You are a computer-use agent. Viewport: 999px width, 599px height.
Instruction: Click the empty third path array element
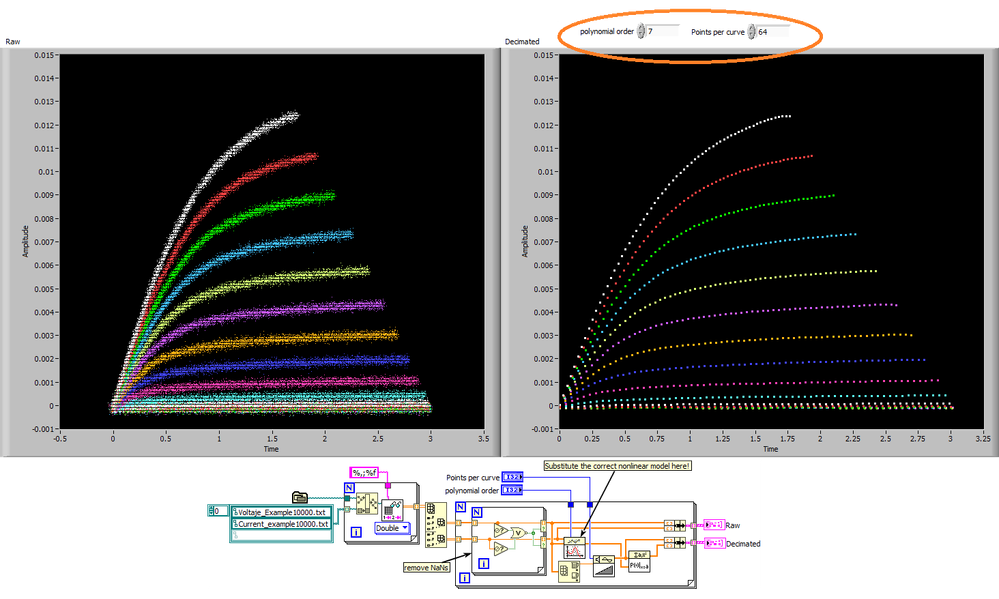point(281,535)
